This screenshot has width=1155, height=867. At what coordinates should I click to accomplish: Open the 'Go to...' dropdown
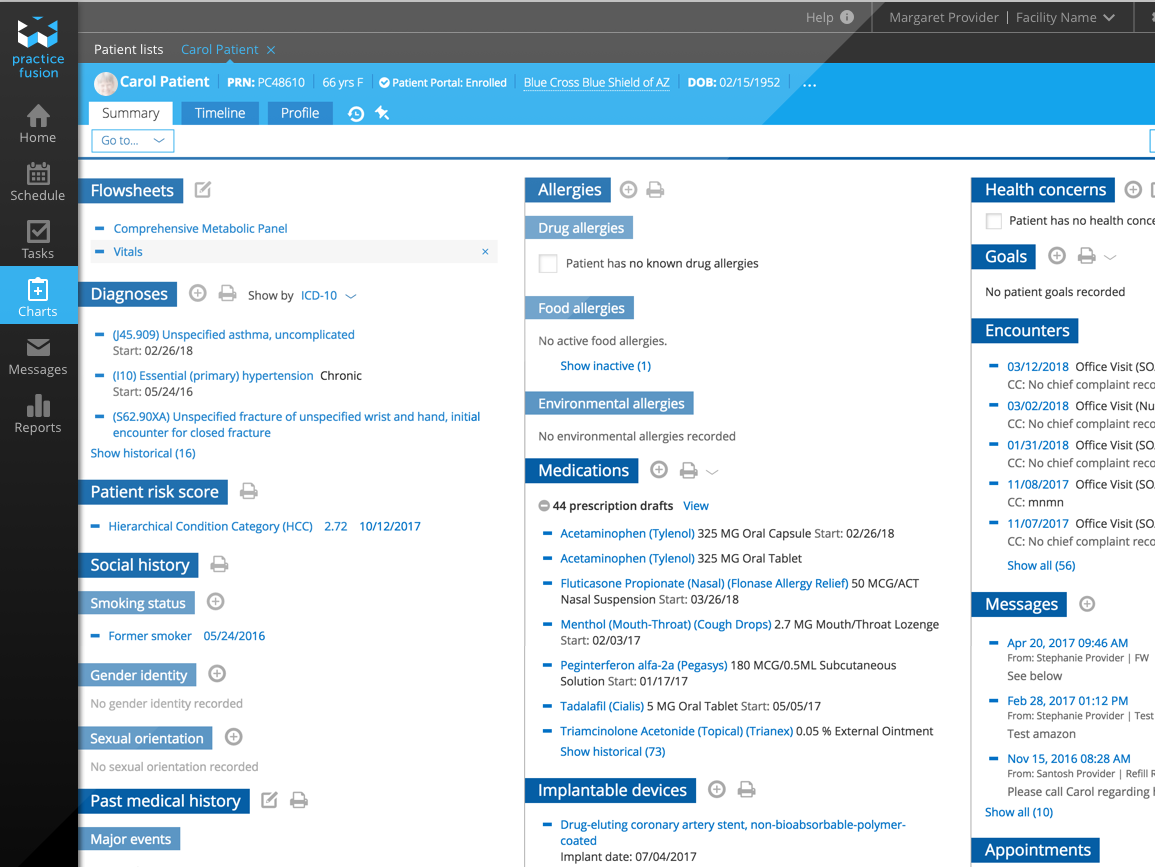tap(133, 141)
